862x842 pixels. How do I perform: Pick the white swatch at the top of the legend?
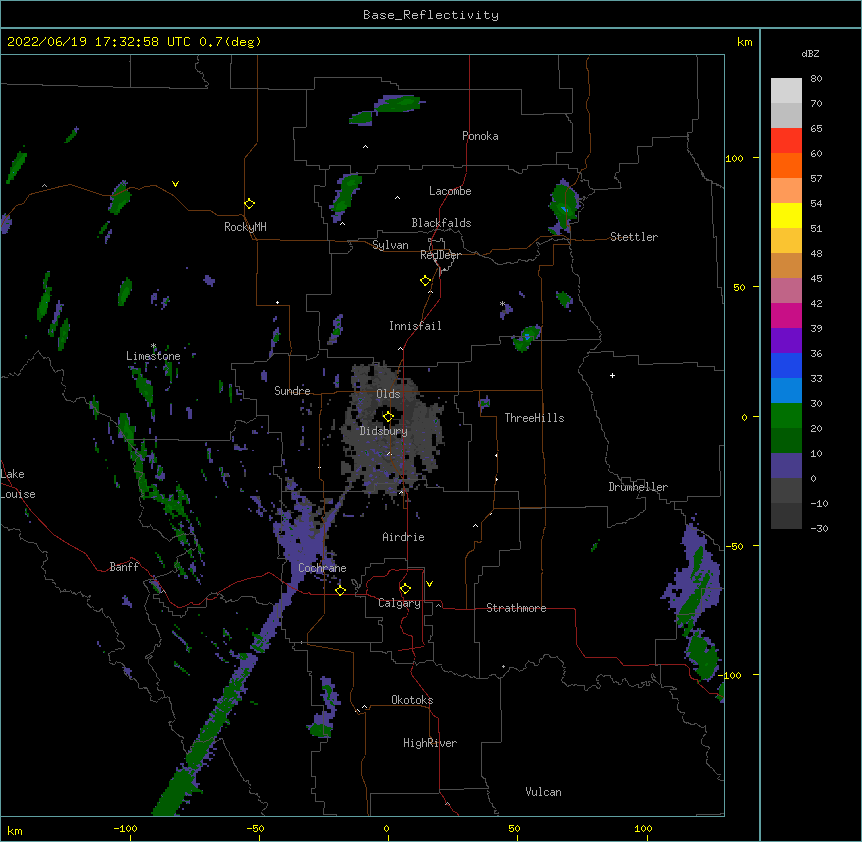786,91
